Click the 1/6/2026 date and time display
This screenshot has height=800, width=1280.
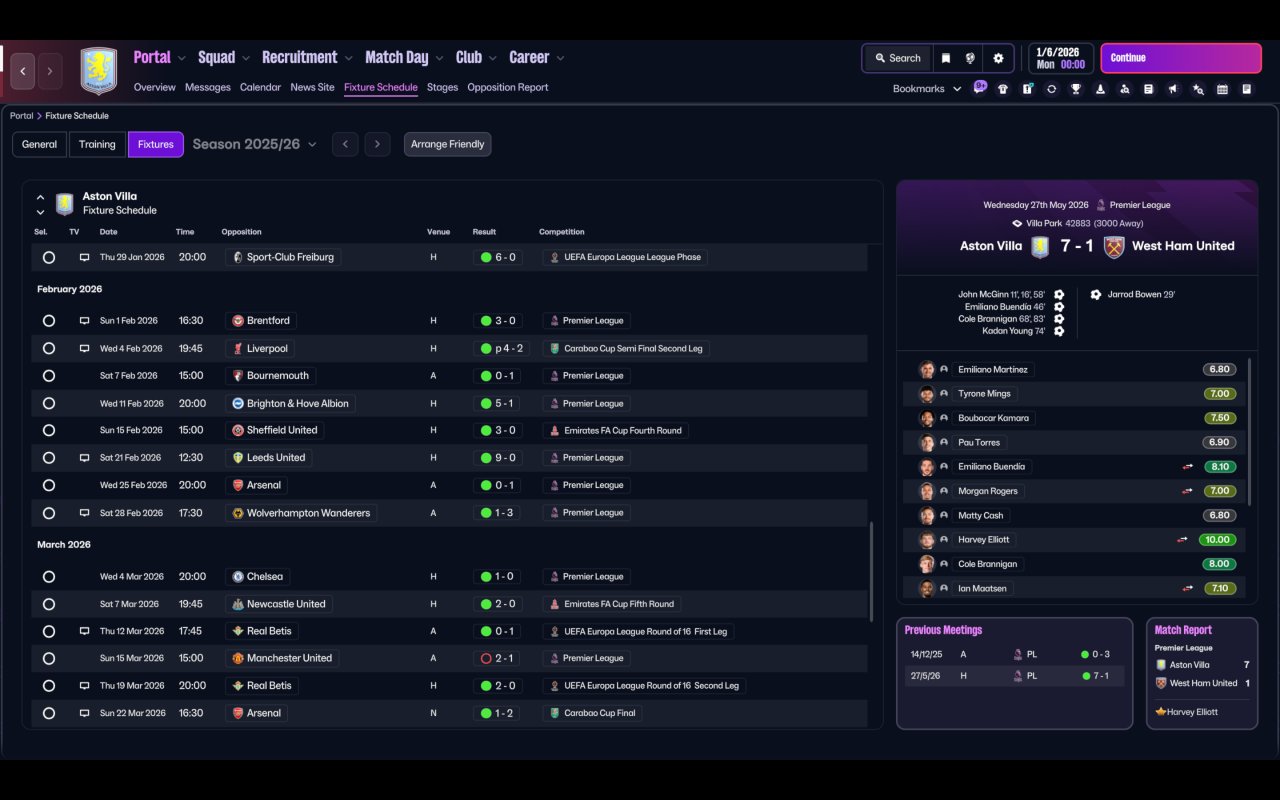pyautogui.click(x=1060, y=58)
